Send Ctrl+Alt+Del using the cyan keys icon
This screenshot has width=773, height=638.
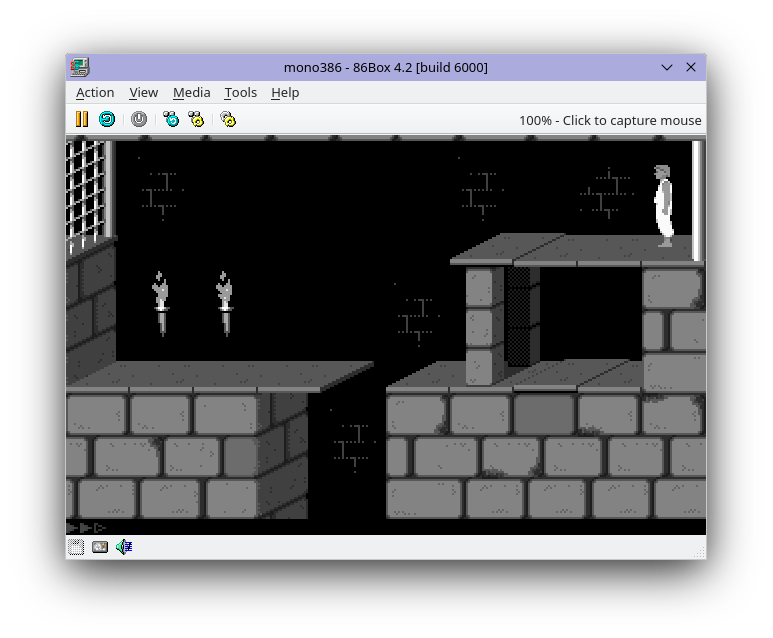coord(171,119)
